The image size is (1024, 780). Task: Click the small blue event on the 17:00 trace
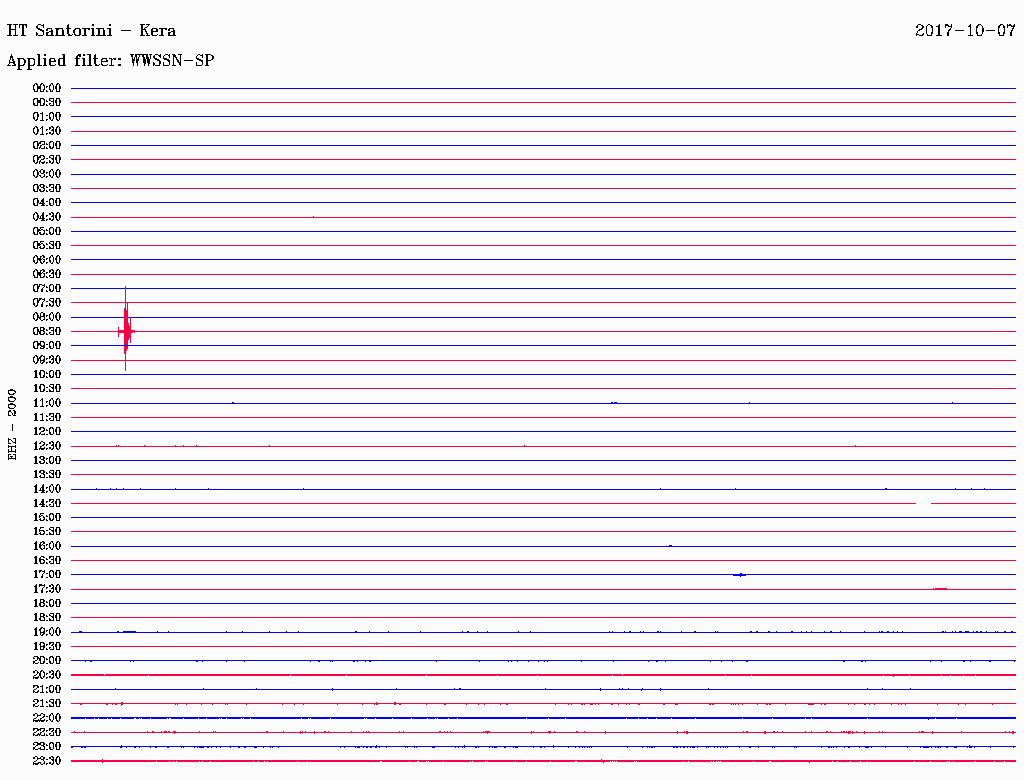[x=740, y=575]
